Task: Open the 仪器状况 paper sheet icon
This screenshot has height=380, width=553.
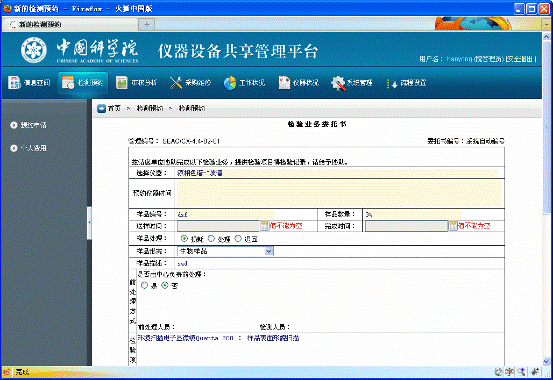Action: pos(284,83)
